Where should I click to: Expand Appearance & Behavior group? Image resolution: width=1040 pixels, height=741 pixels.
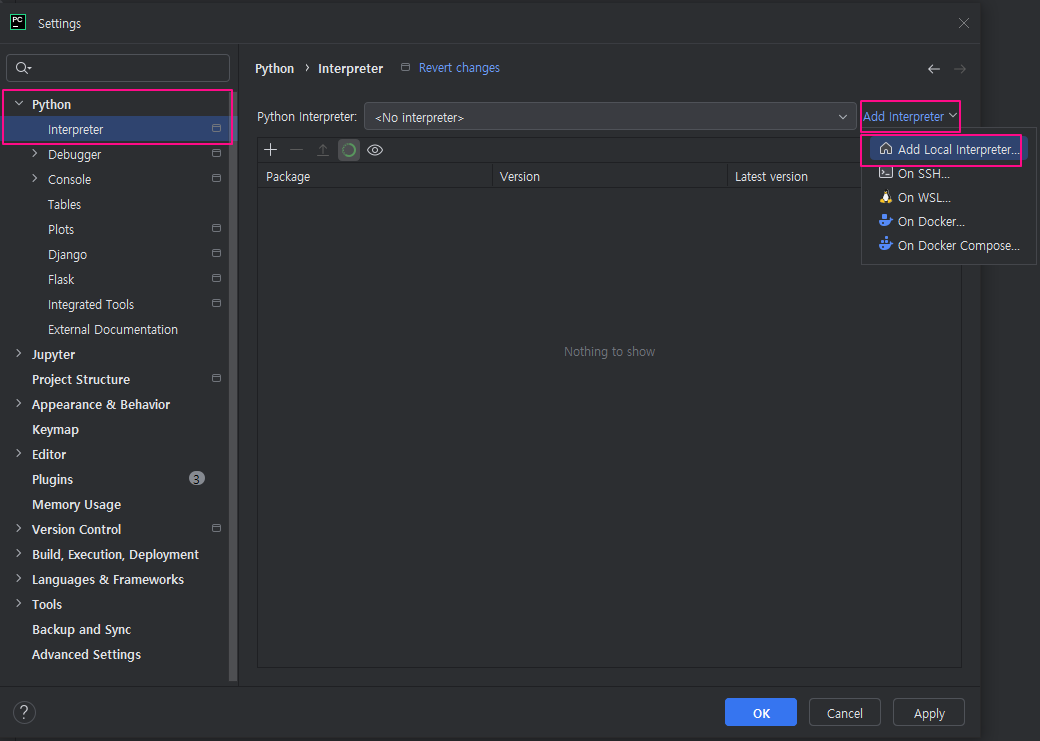coord(19,404)
